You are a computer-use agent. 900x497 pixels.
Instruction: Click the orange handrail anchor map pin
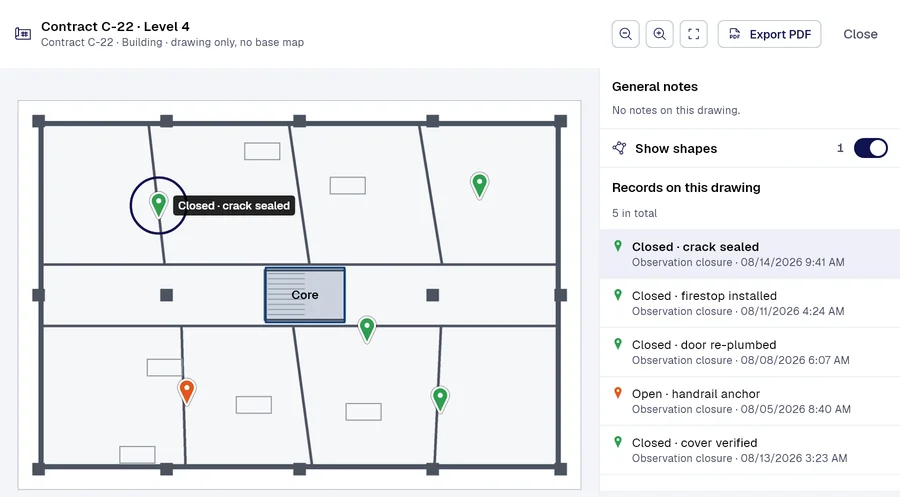pyautogui.click(x=187, y=392)
